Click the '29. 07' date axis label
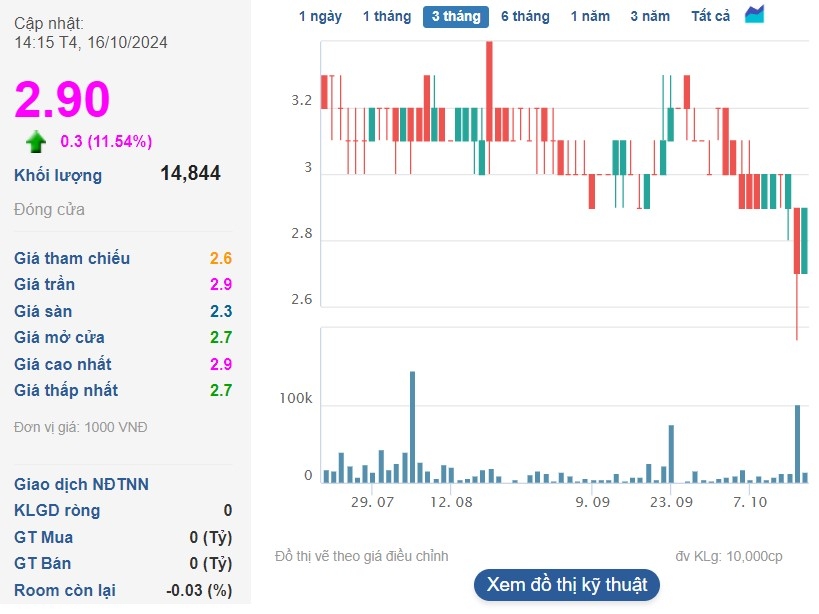Image resolution: width=819 pixels, height=614 pixels. click(372, 502)
